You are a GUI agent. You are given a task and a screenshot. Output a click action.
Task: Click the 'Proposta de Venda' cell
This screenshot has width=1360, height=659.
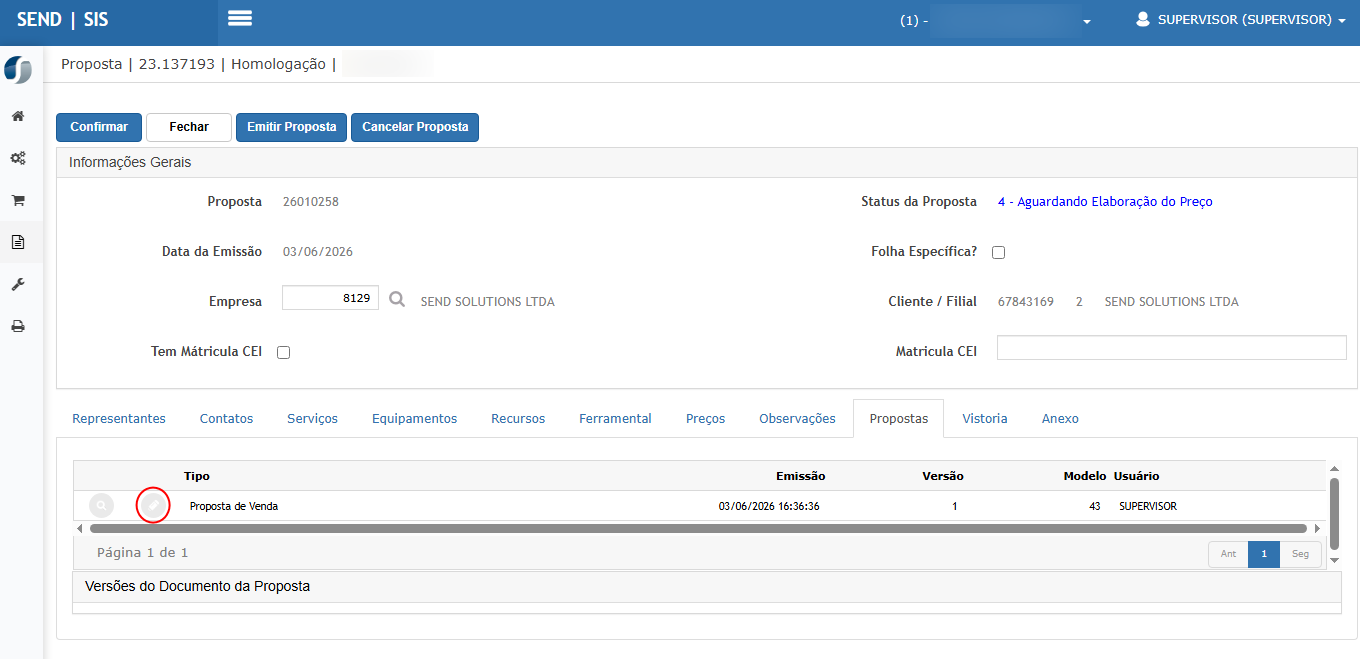tap(234, 506)
